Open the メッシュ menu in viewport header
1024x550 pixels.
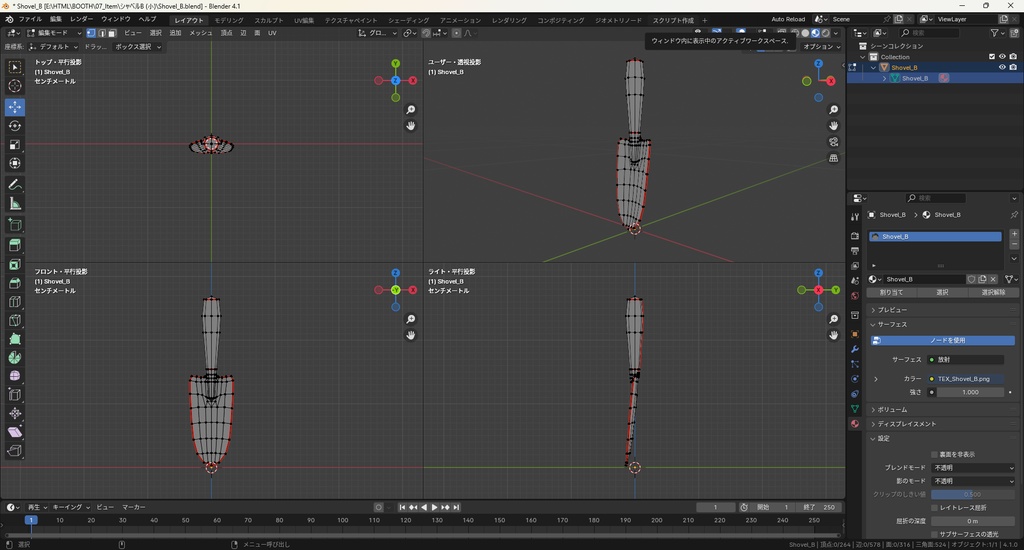200,33
